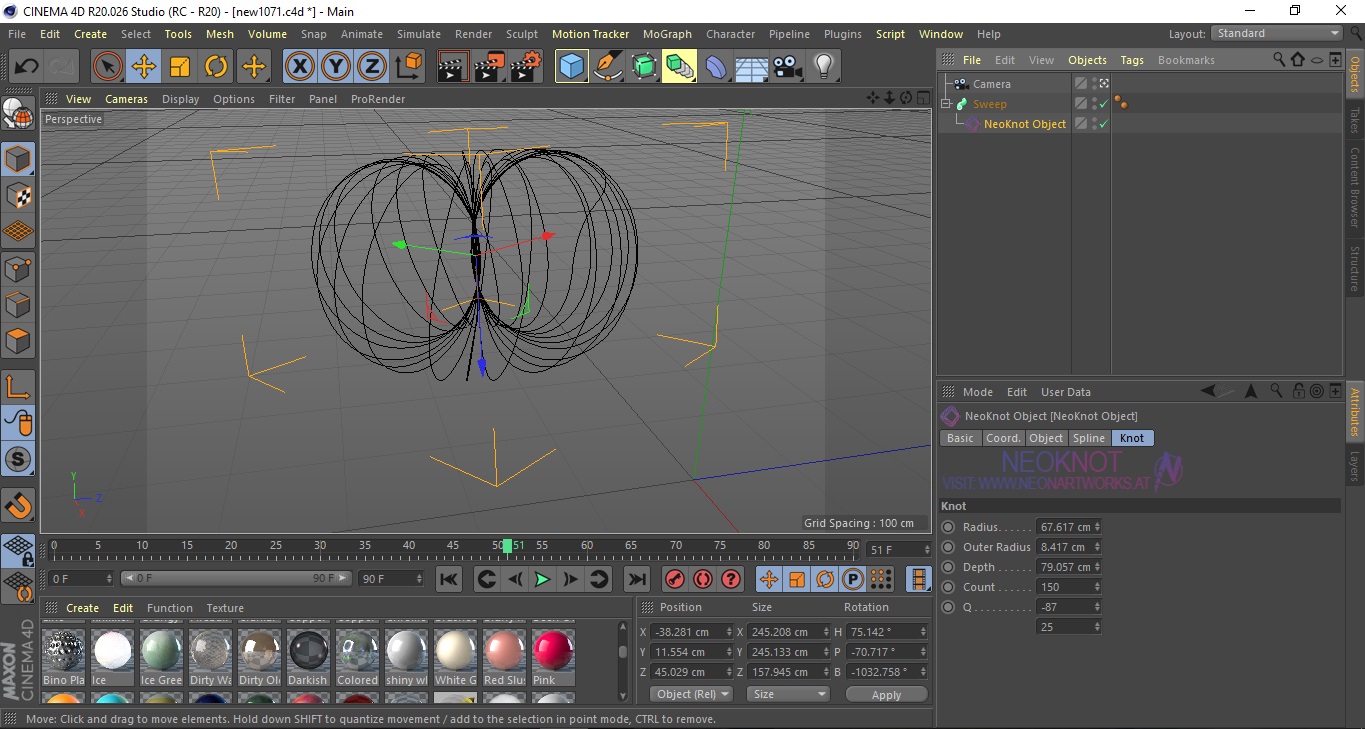1365x729 pixels.
Task: Activate the Move tool
Action: (x=144, y=67)
